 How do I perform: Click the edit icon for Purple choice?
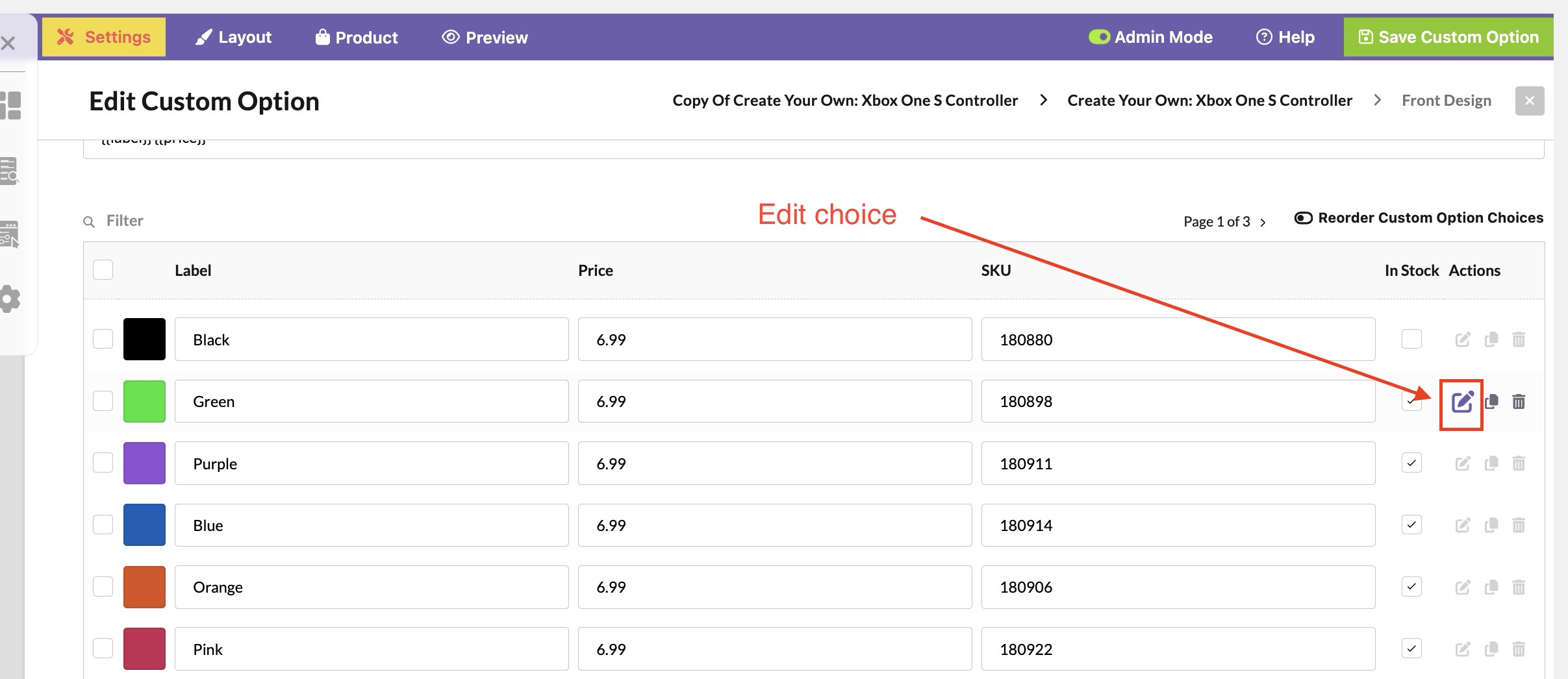point(1462,463)
